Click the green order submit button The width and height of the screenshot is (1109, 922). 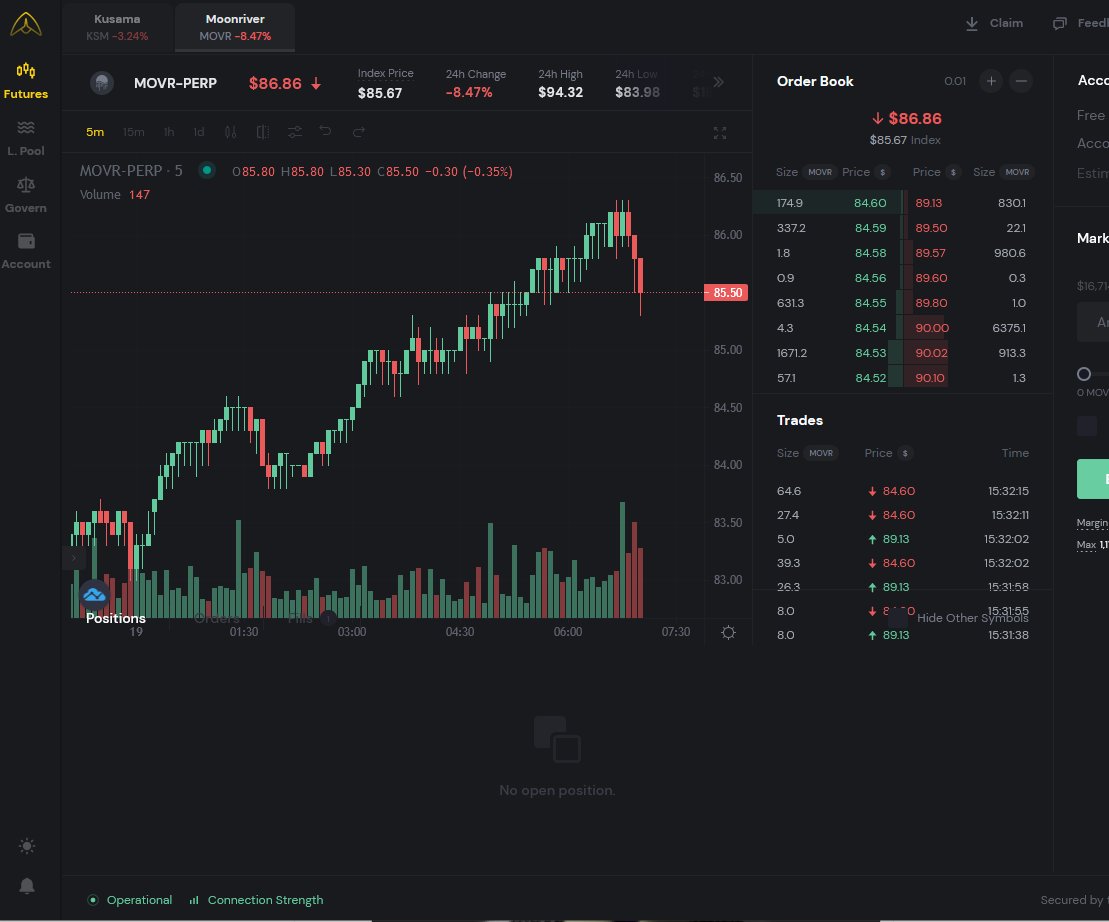click(1093, 479)
